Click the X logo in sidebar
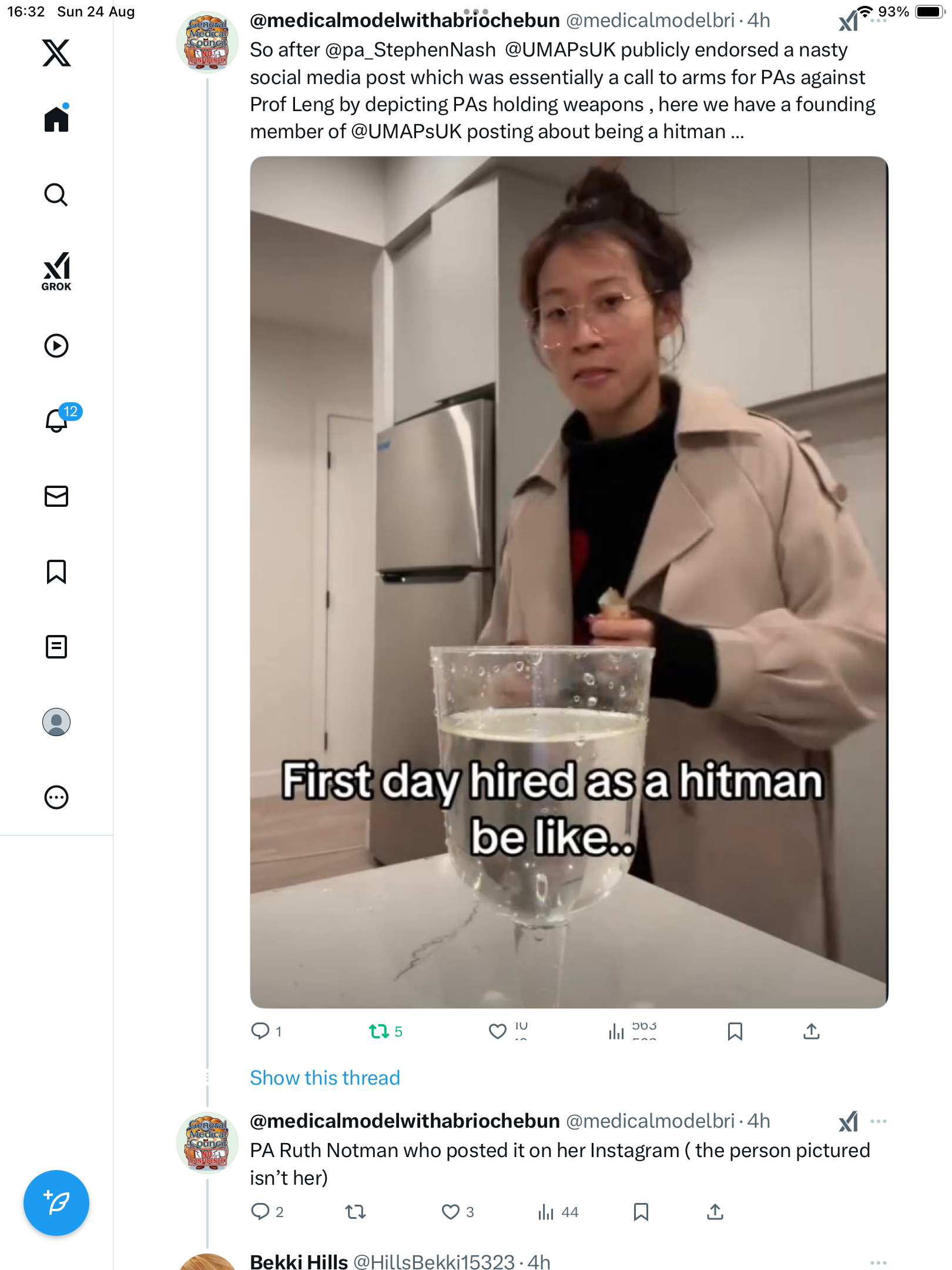 pyautogui.click(x=56, y=53)
